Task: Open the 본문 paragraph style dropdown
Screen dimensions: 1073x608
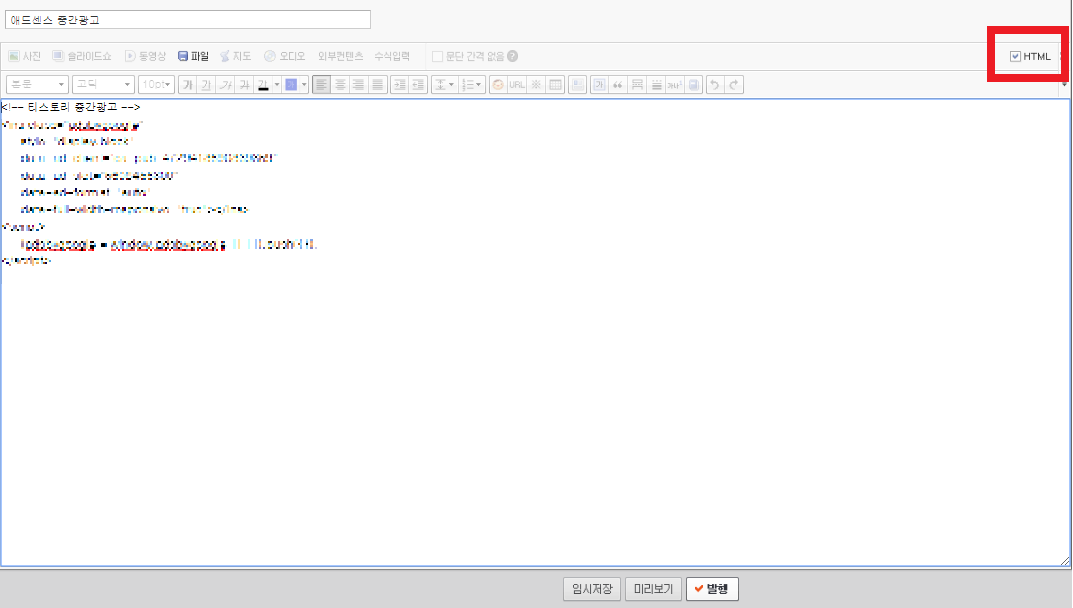Action: 37,84
